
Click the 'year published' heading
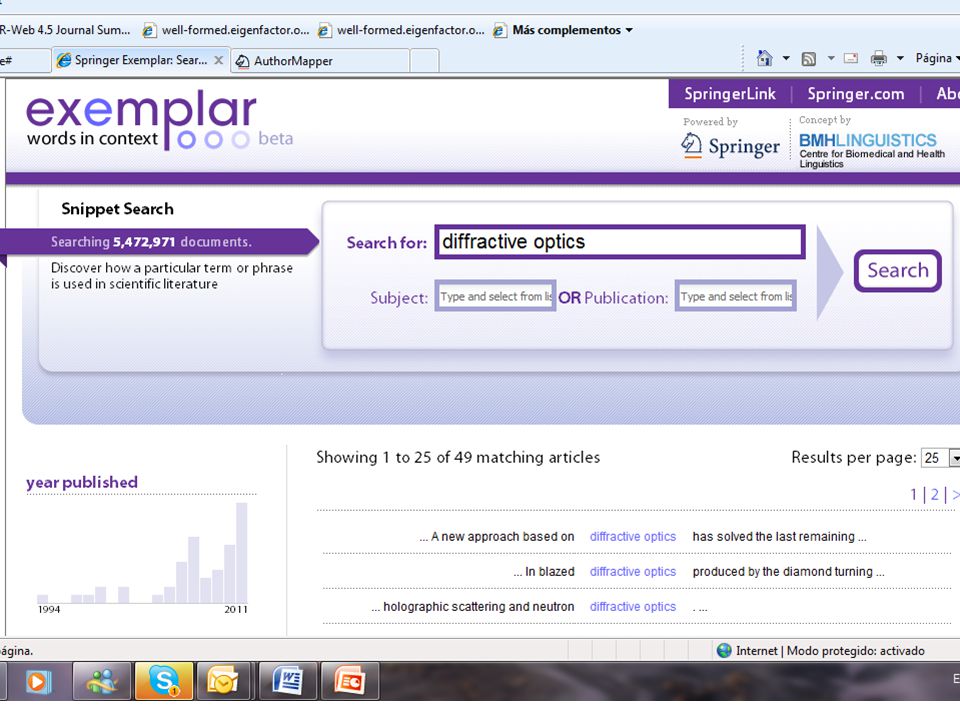tap(81, 482)
